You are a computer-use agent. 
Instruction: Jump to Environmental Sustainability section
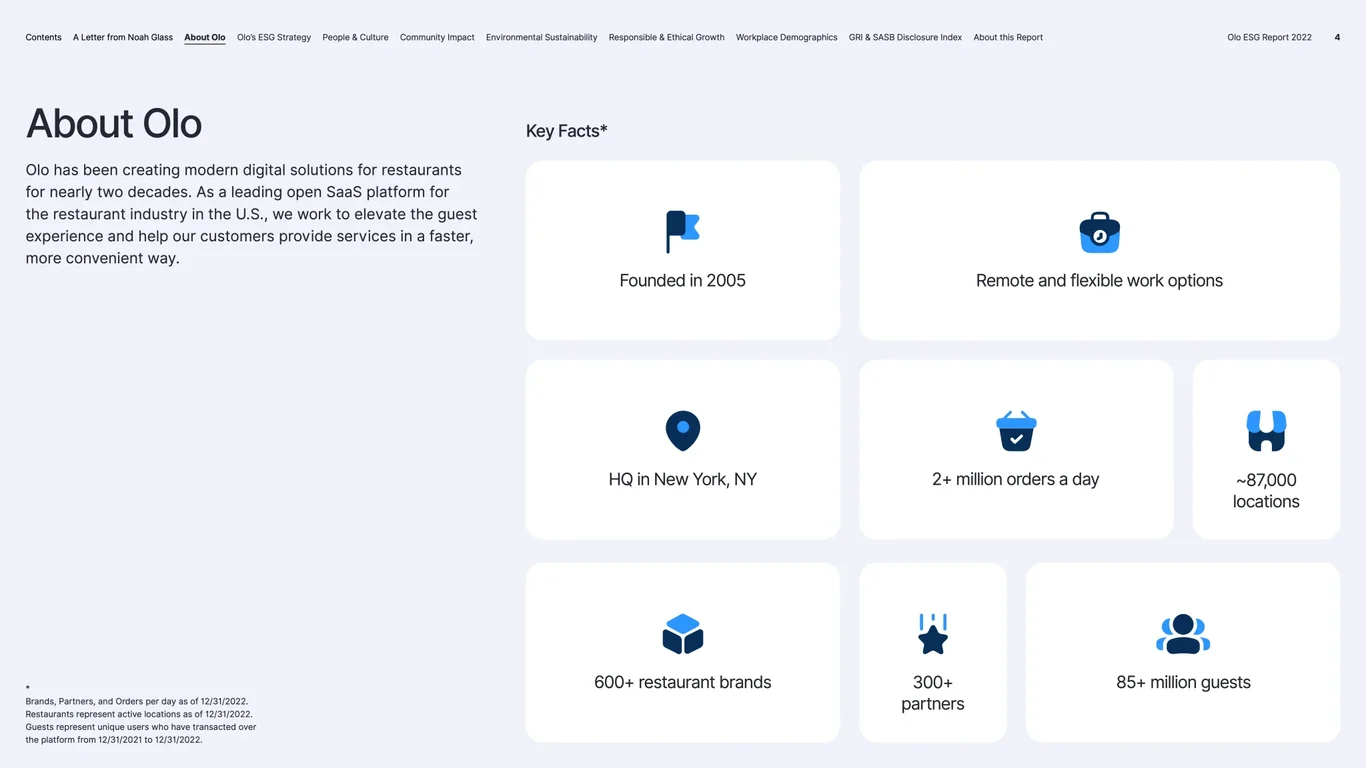tap(542, 37)
